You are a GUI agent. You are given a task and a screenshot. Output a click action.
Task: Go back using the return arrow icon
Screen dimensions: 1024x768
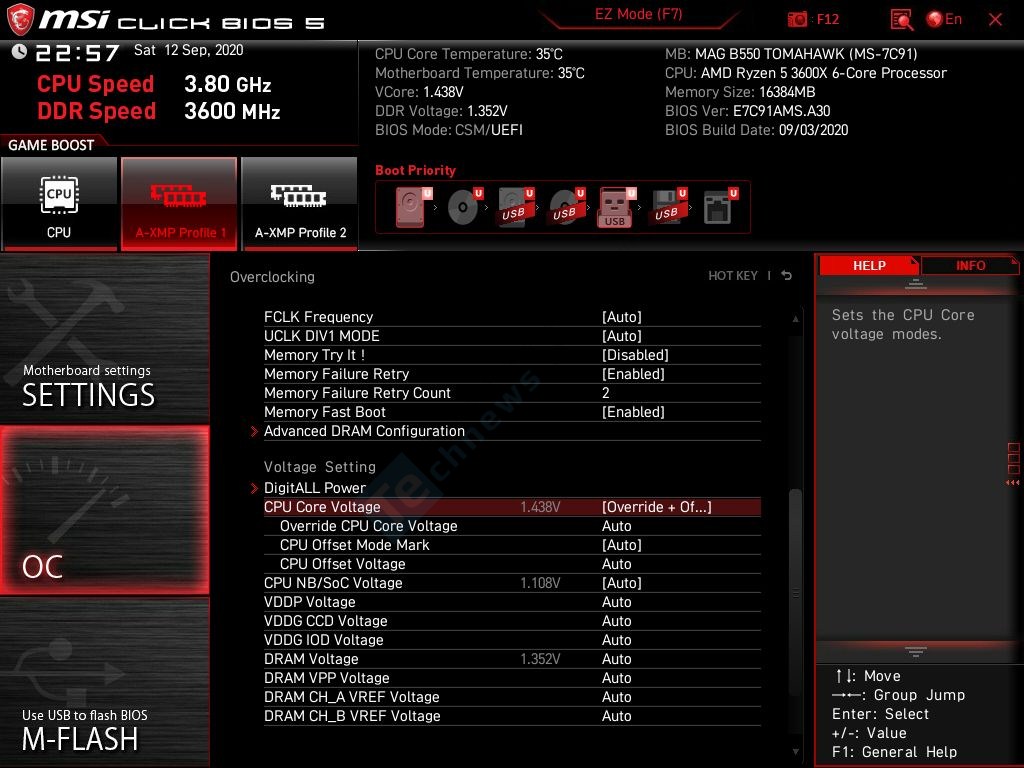point(787,276)
